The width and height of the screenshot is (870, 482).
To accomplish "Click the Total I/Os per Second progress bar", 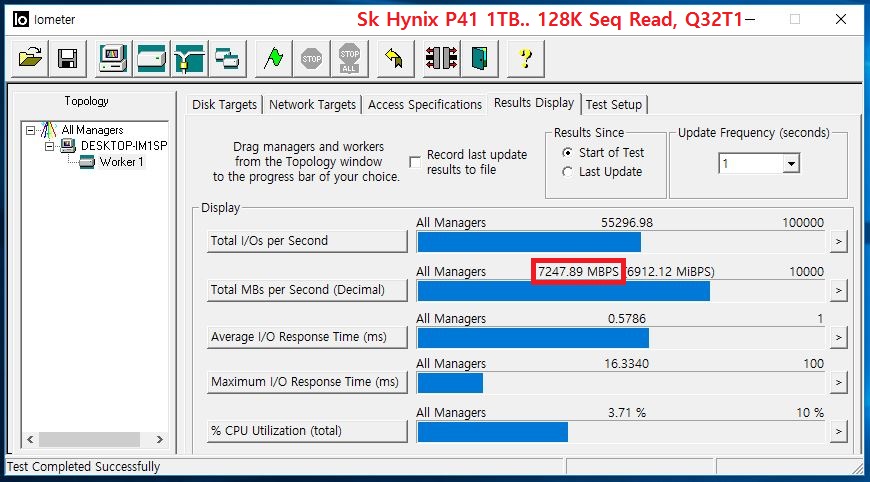I will (621, 242).
